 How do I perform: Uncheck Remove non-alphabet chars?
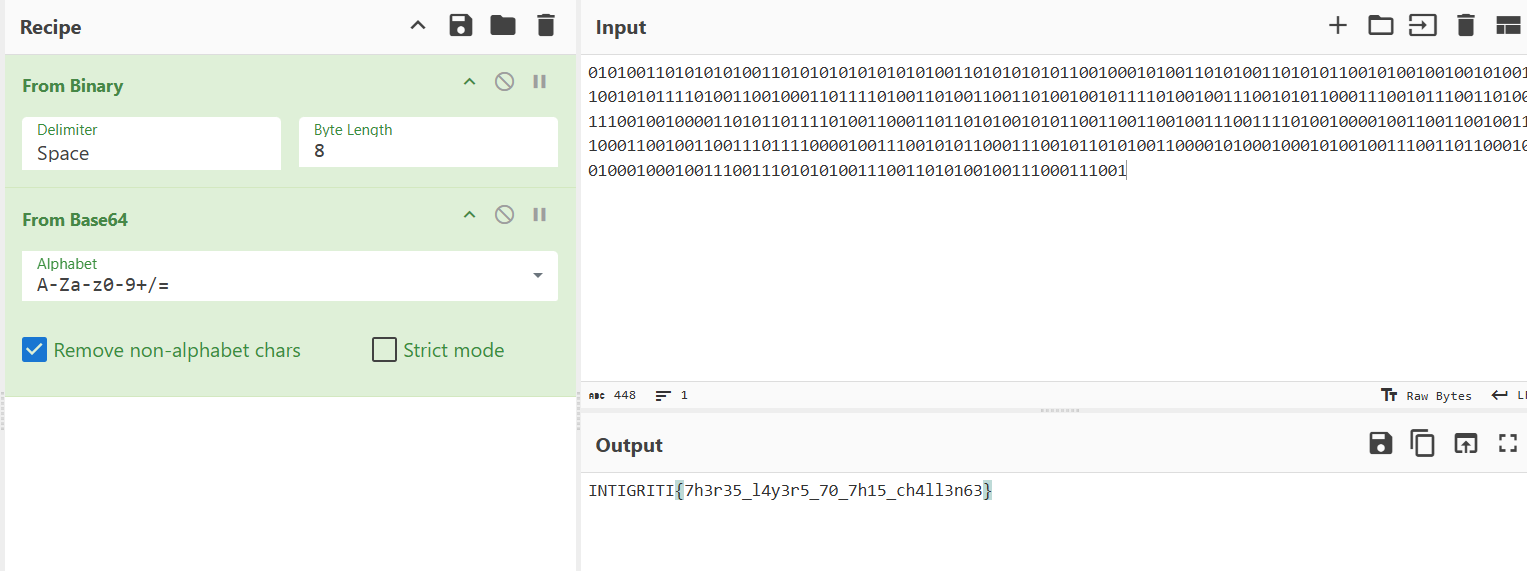[x=35, y=350]
